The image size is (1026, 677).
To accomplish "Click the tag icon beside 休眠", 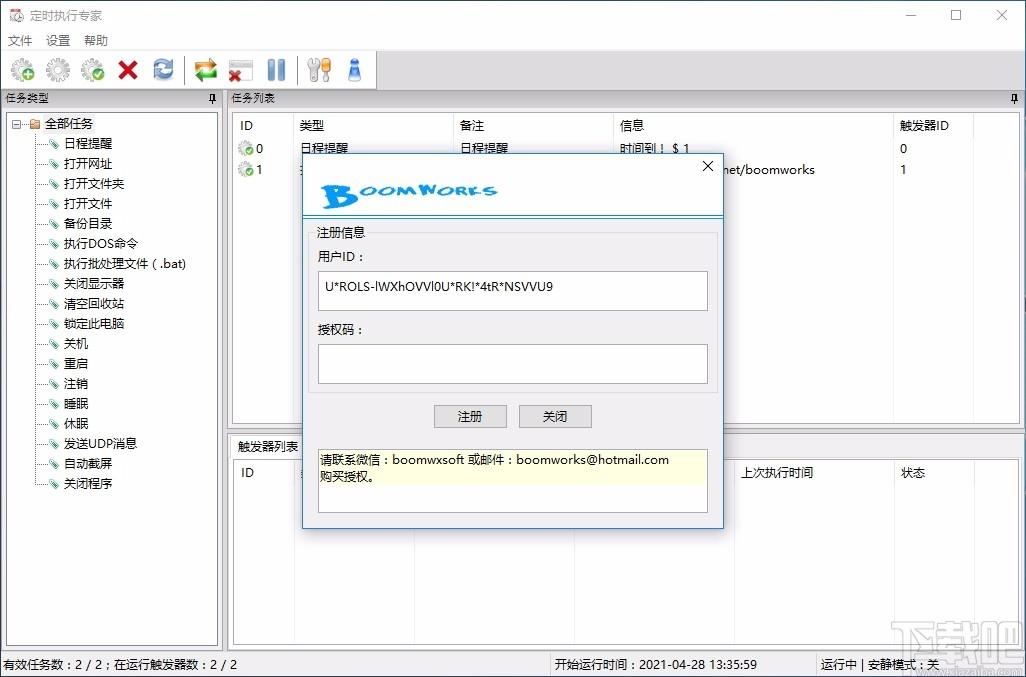I will [x=54, y=424].
